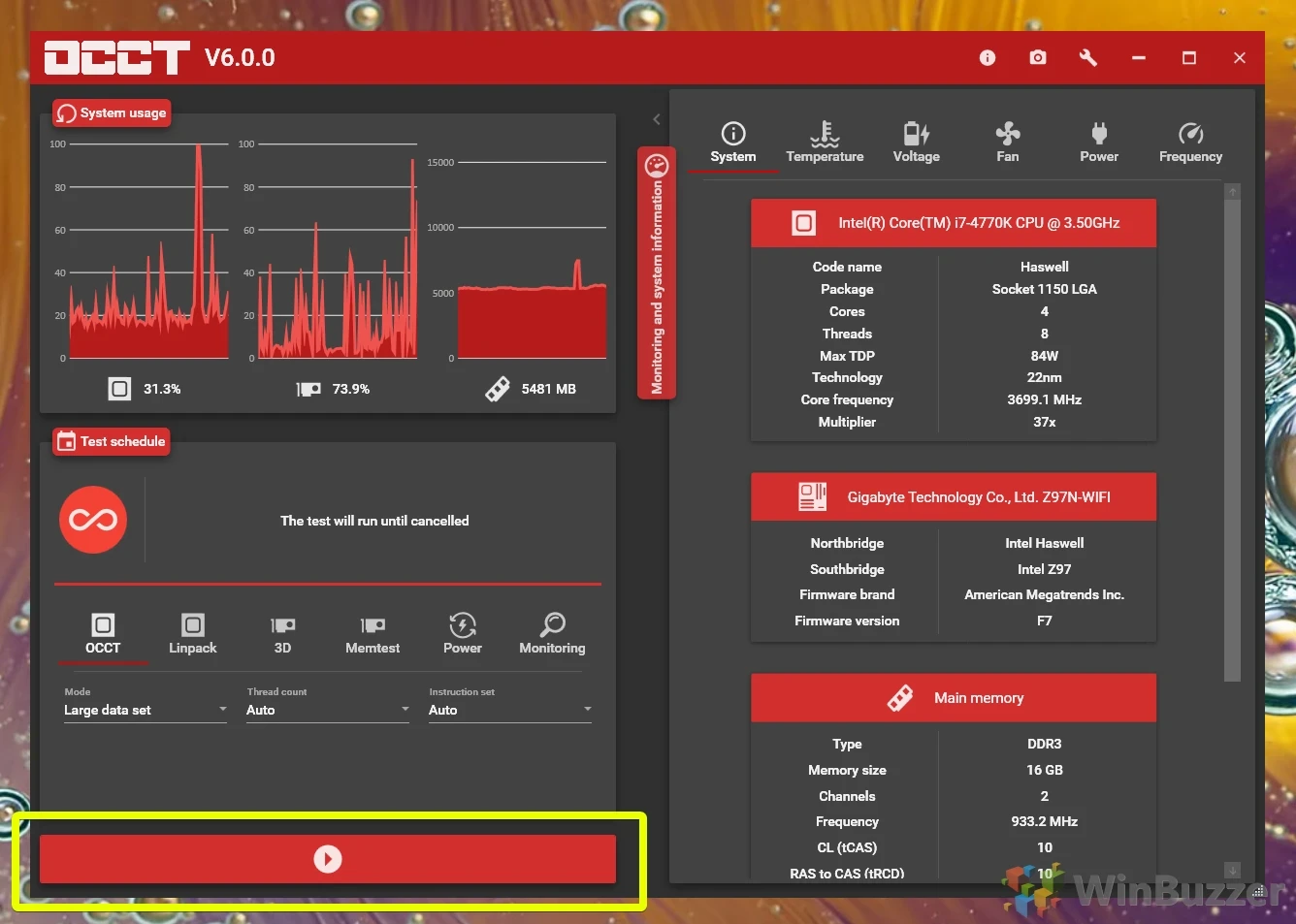Image resolution: width=1296 pixels, height=924 pixels.
Task: Click the memory usage icon showing 5481 MB
Action: 498,389
